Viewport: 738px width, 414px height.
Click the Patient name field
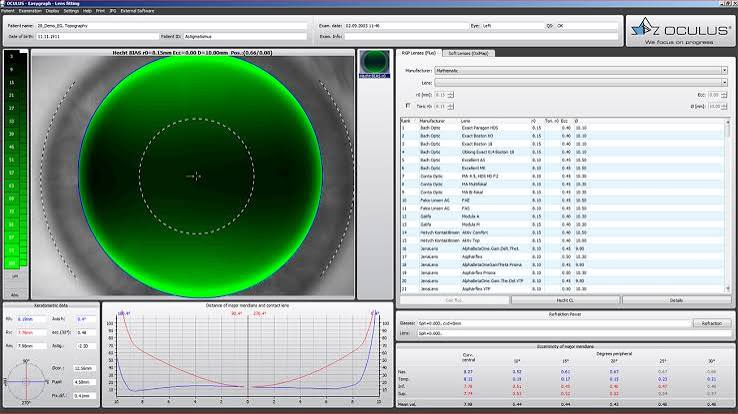tap(171, 26)
